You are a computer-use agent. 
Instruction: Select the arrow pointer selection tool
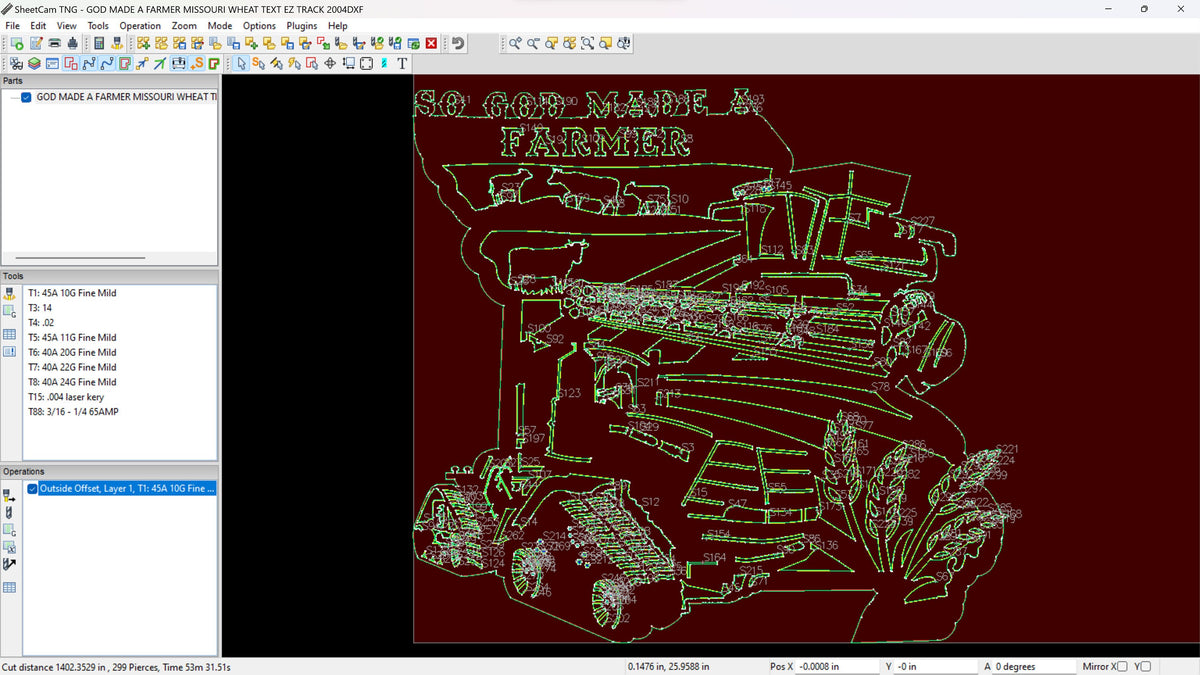click(x=241, y=63)
